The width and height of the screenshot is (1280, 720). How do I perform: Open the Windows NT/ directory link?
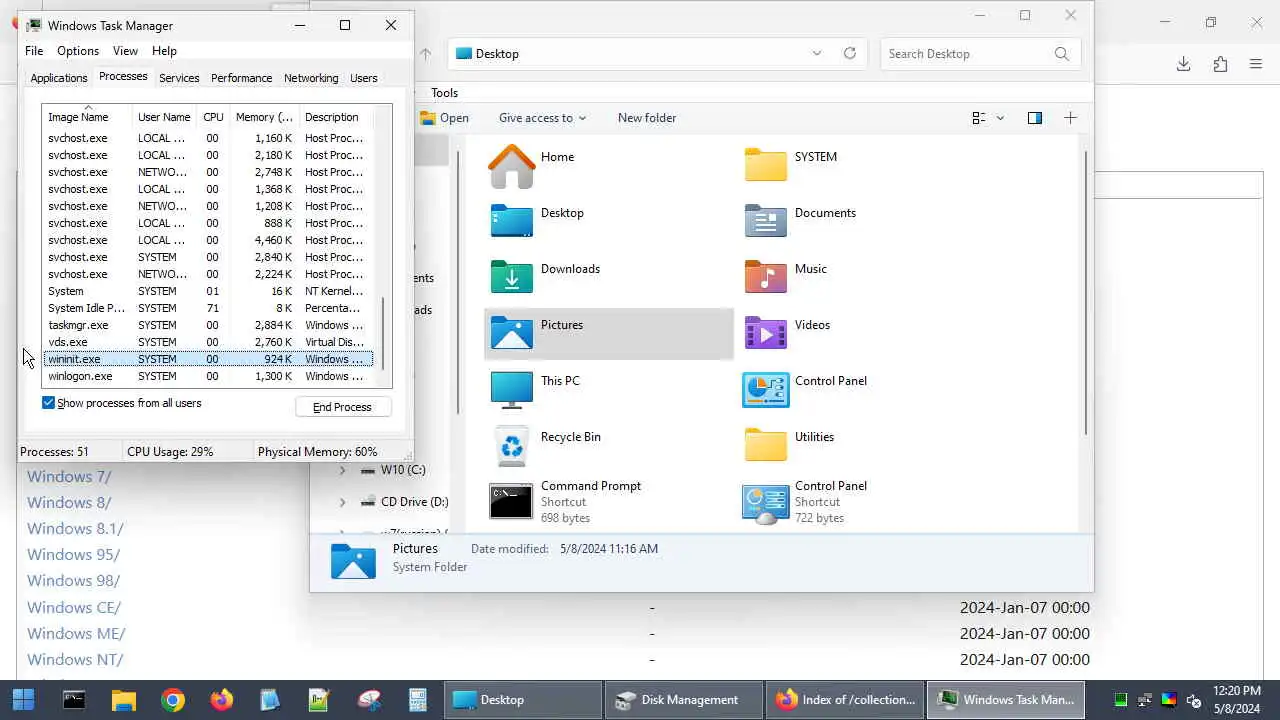pyautogui.click(x=75, y=659)
